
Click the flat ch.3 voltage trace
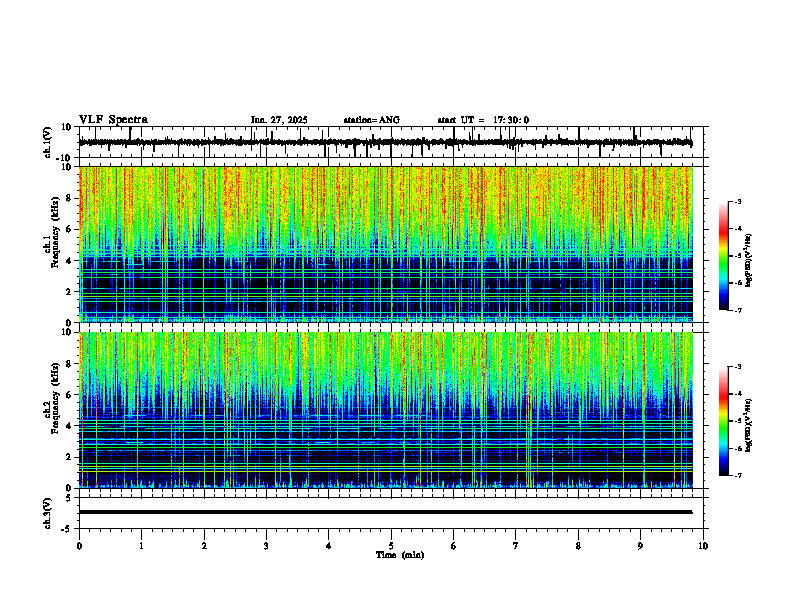(x=385, y=512)
